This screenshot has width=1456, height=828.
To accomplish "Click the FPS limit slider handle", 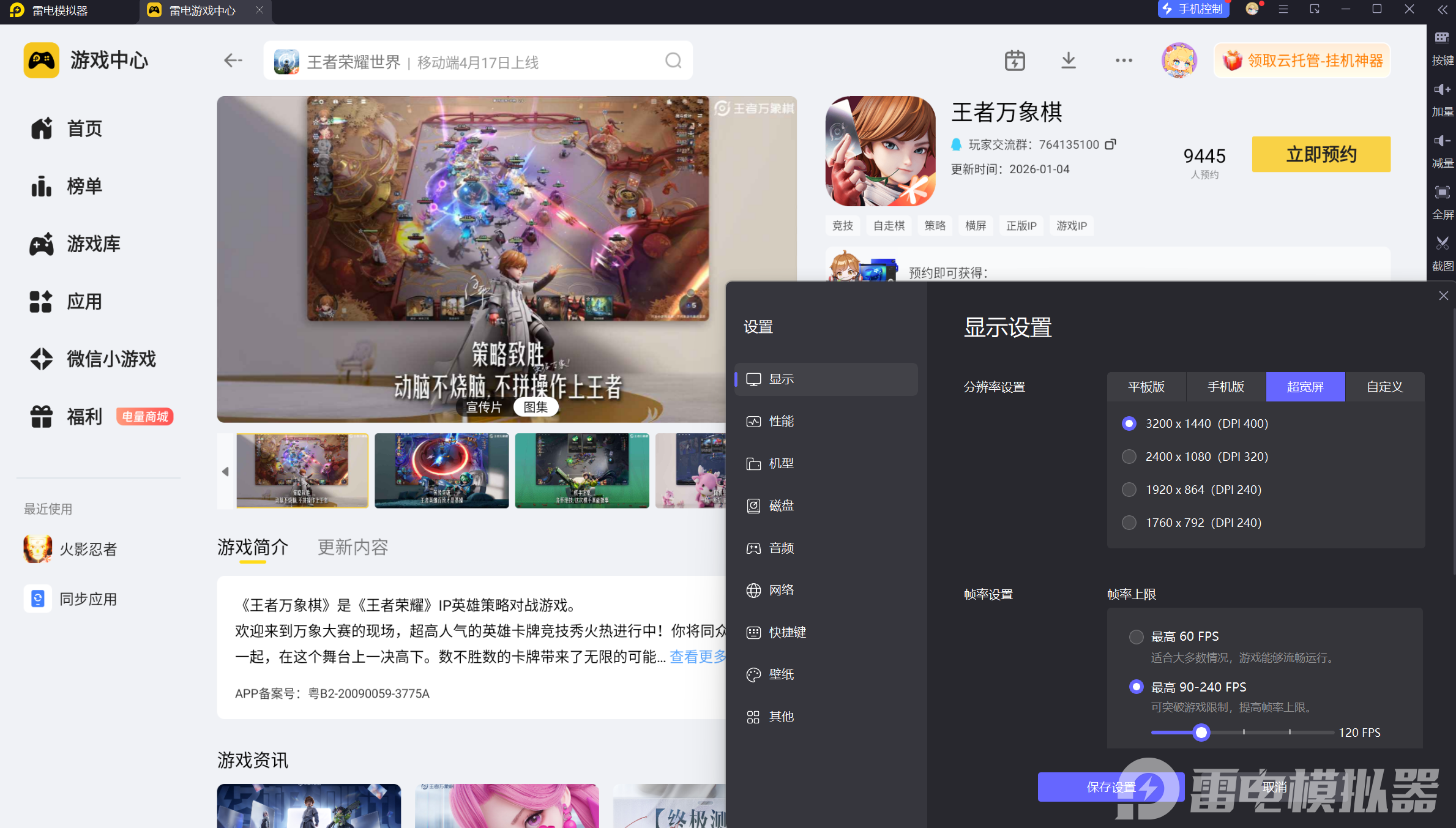I will (1201, 733).
